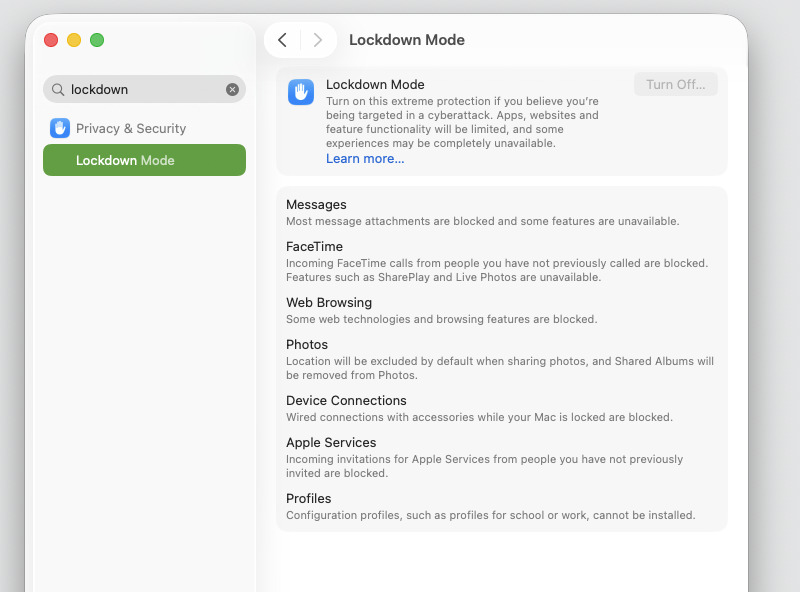Open the Learn more... link

coord(365,159)
